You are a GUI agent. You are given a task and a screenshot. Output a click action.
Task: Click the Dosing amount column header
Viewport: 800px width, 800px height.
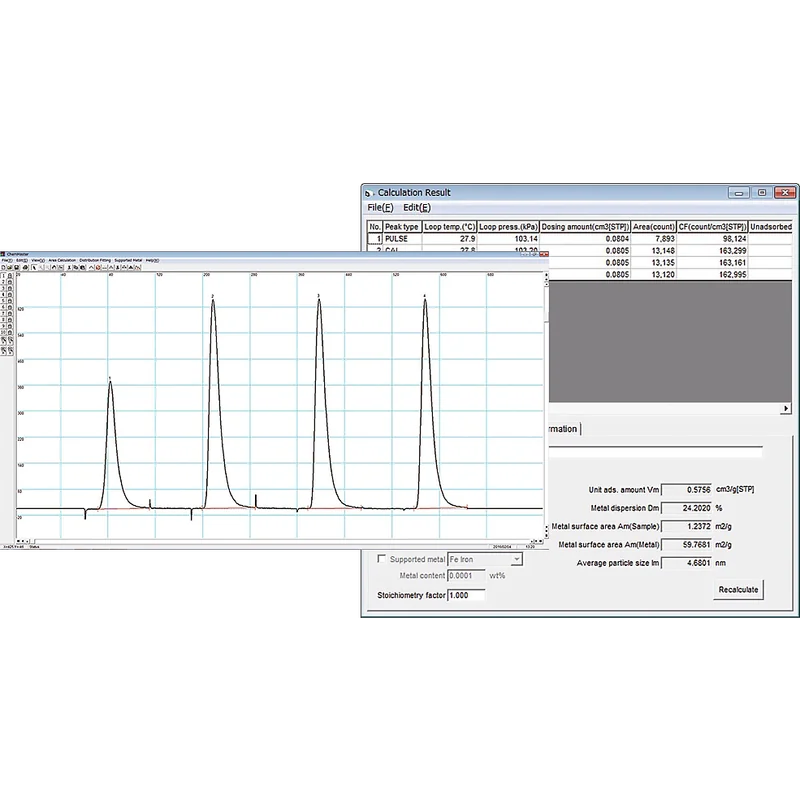point(585,227)
